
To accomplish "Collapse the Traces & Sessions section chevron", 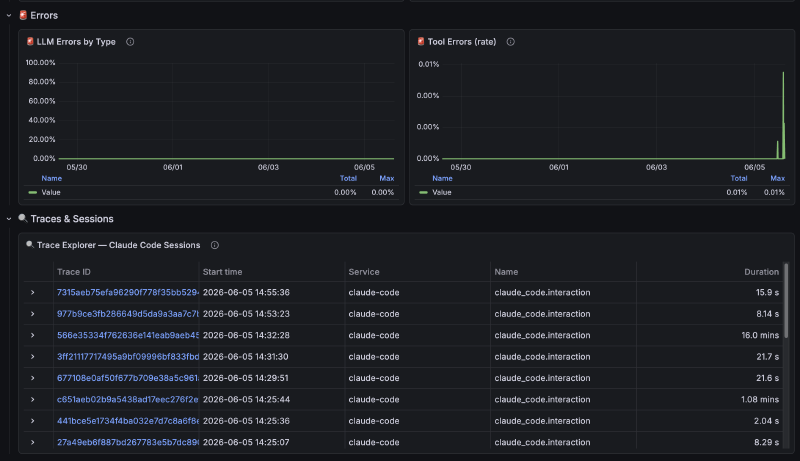I will tap(9, 219).
